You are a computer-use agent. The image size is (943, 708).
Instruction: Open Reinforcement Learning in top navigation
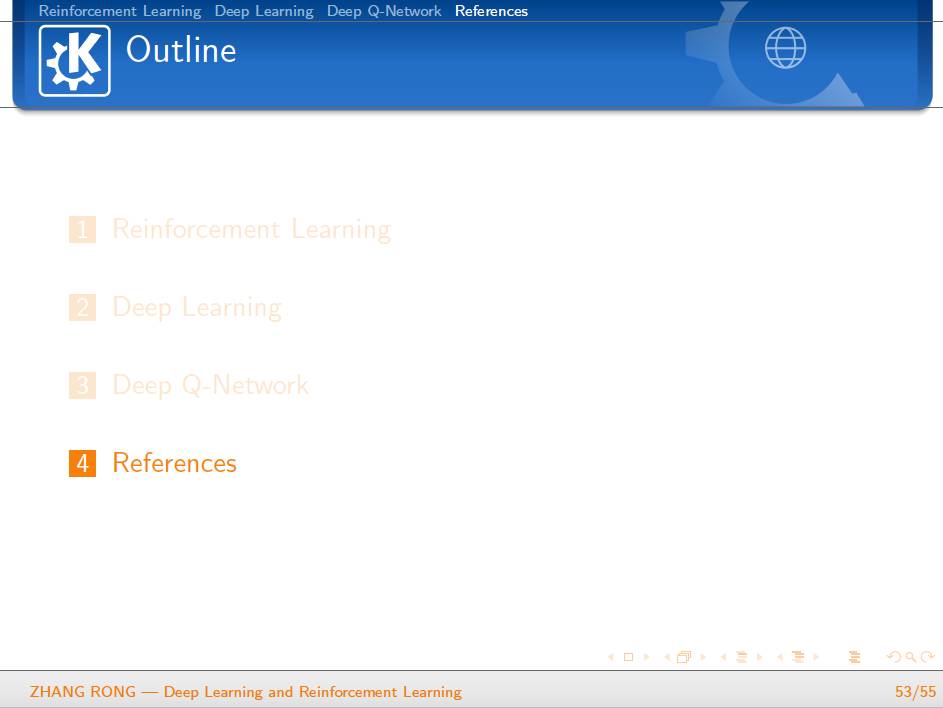120,11
